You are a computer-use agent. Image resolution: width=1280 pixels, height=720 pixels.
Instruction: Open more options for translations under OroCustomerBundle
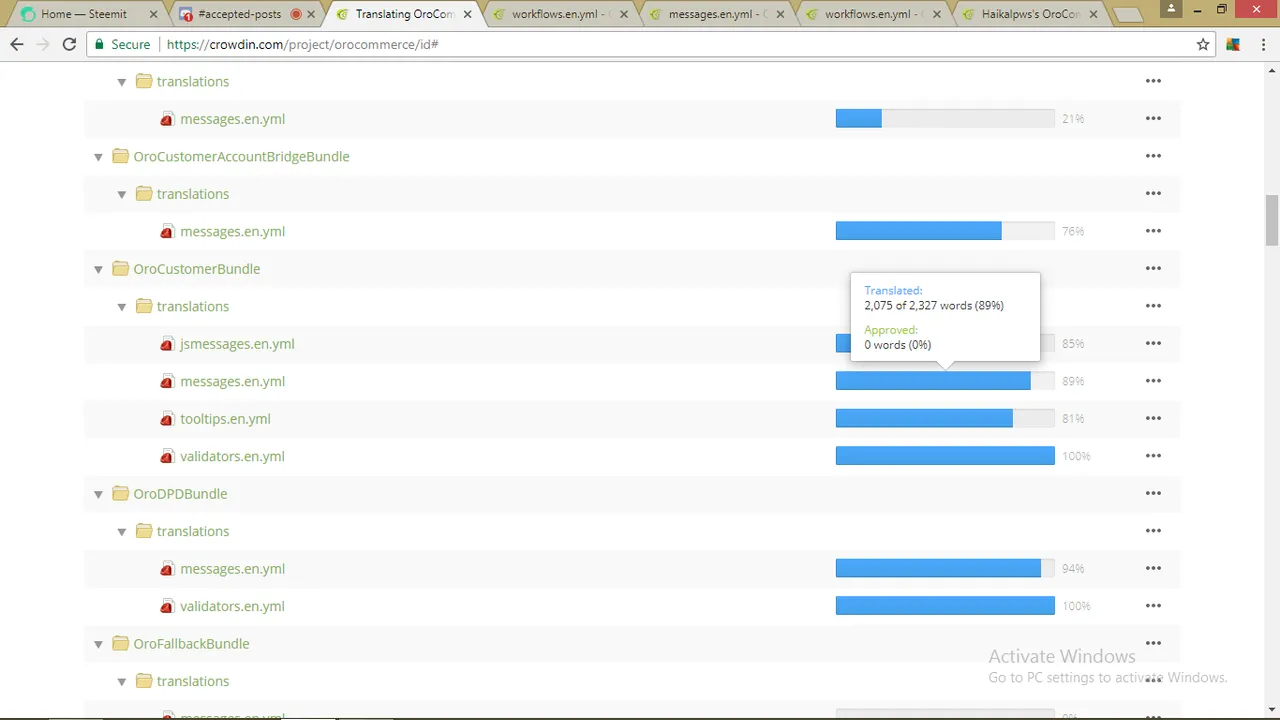1153,306
